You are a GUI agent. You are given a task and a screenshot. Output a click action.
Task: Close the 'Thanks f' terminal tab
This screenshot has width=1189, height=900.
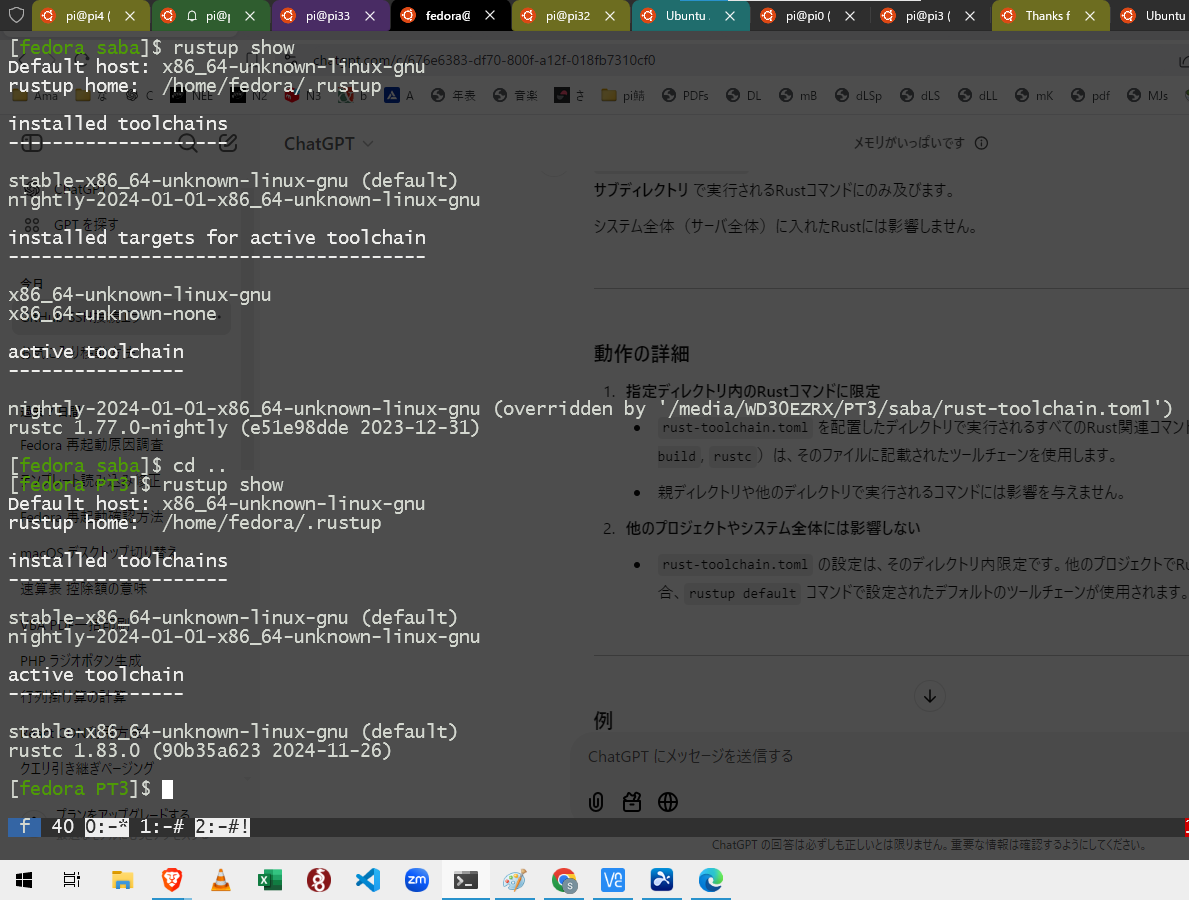(1090, 16)
